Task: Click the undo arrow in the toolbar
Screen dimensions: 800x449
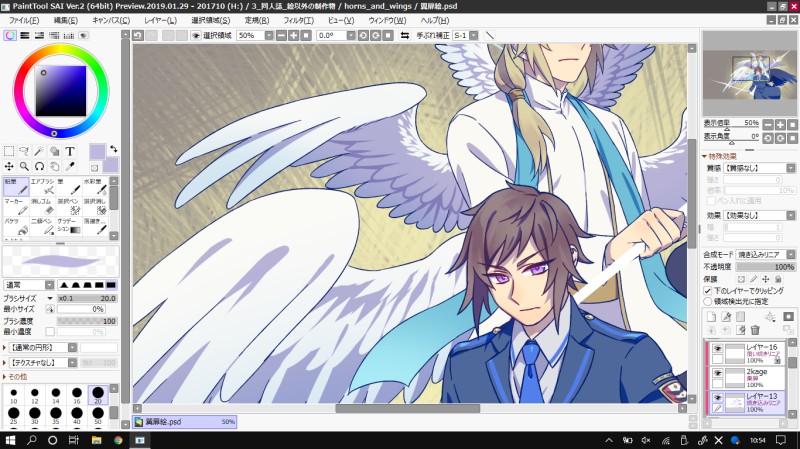Action: point(138,35)
